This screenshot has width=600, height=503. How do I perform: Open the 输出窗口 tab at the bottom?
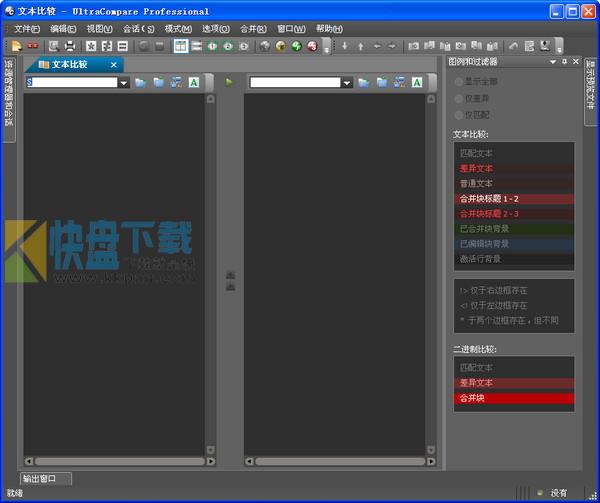click(x=46, y=479)
